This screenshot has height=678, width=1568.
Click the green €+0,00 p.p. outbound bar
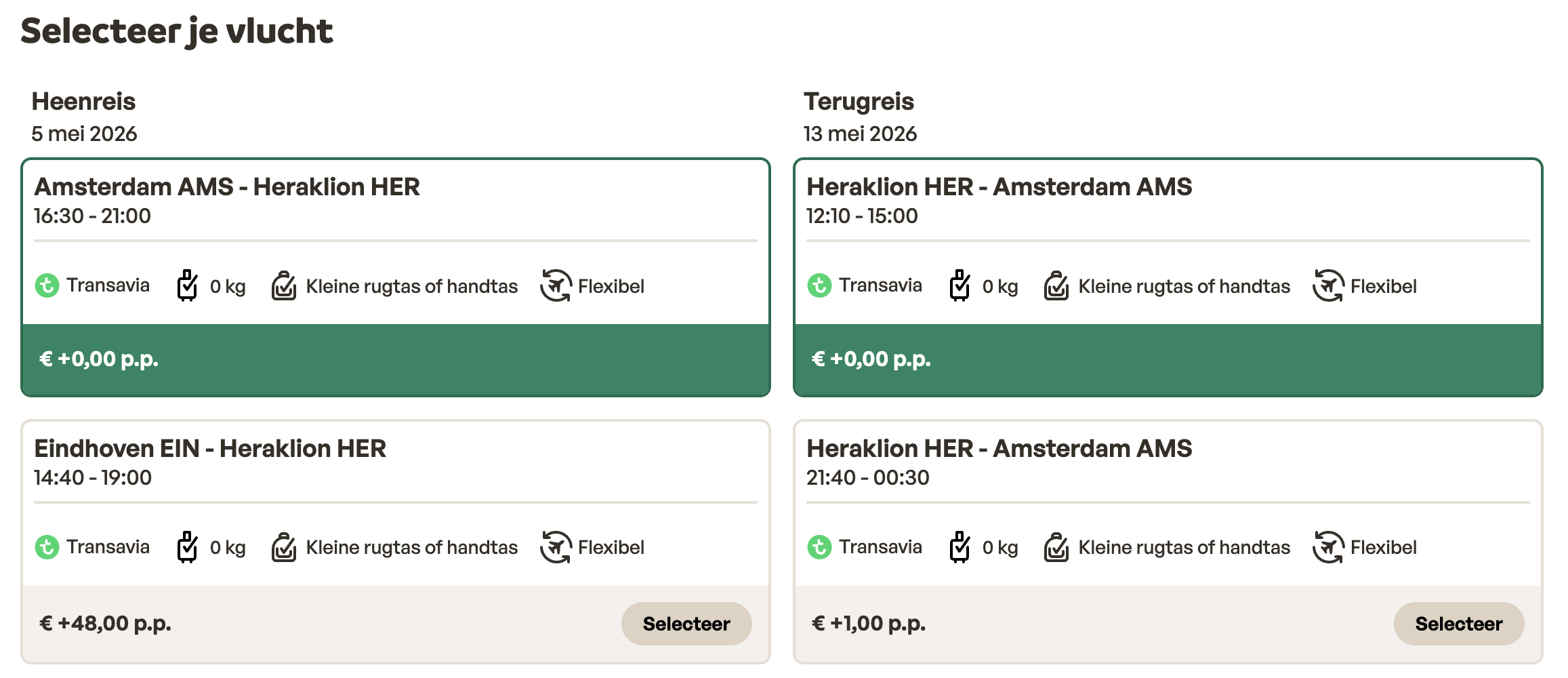coord(396,359)
